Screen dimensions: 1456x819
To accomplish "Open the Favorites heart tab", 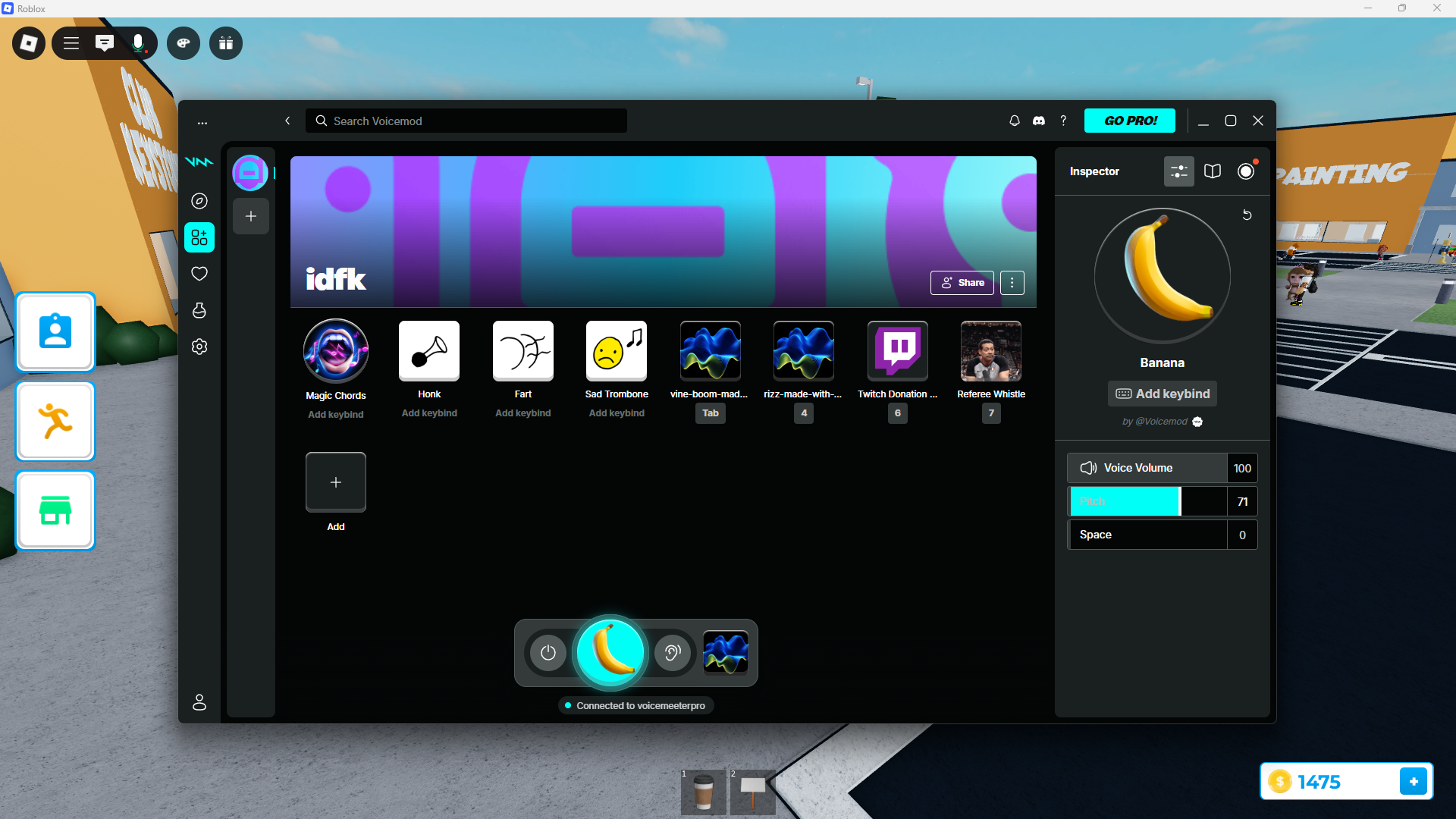I will (199, 274).
